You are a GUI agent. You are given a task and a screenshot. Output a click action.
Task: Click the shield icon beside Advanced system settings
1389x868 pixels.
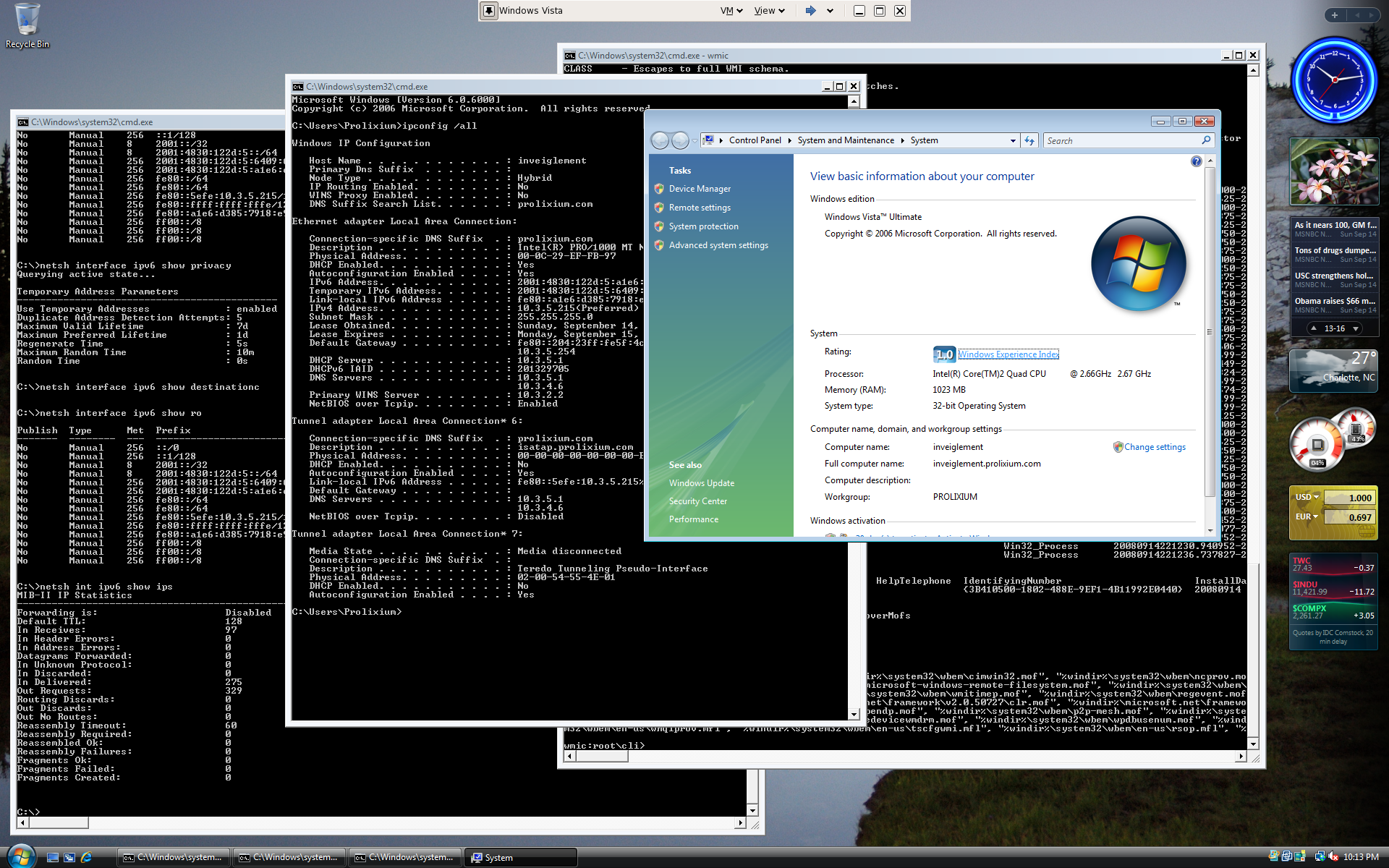click(x=659, y=245)
